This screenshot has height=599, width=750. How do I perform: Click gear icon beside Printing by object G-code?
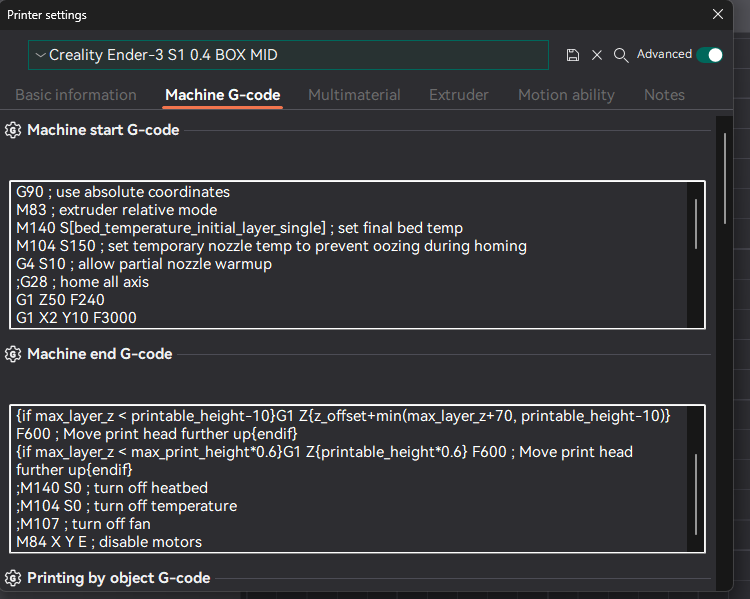point(13,578)
